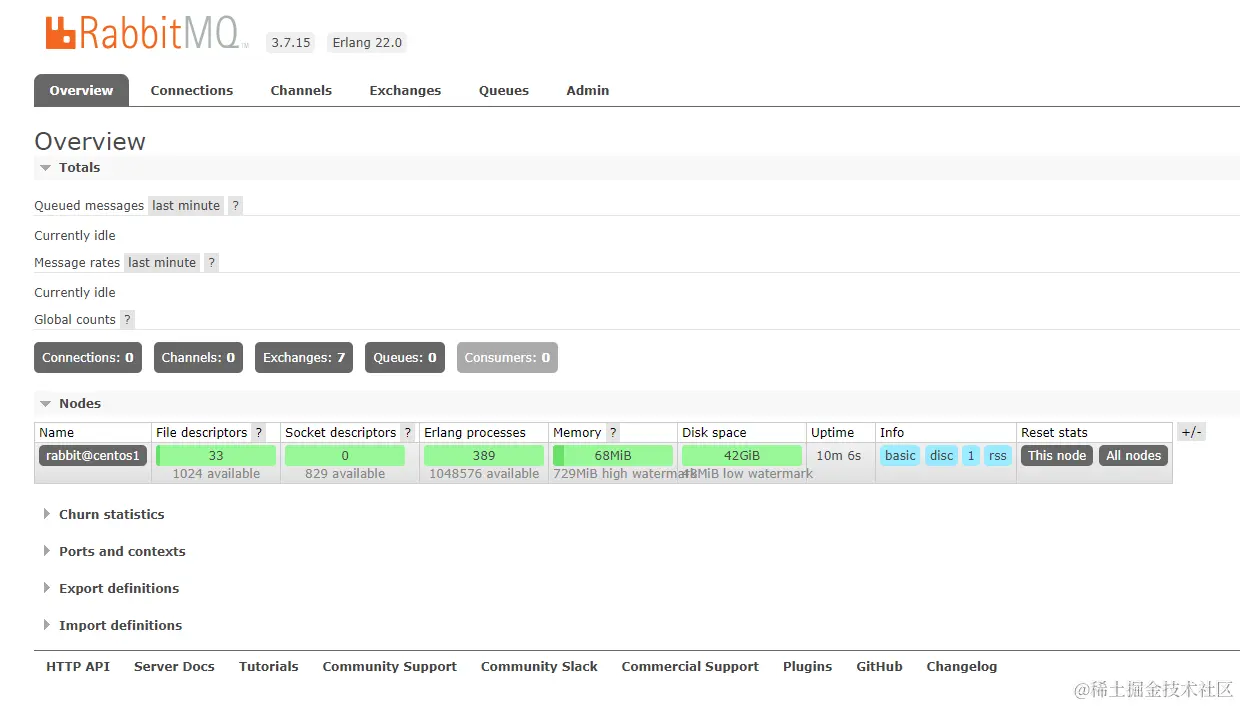Click the Consumers: 0 count button

507,358
